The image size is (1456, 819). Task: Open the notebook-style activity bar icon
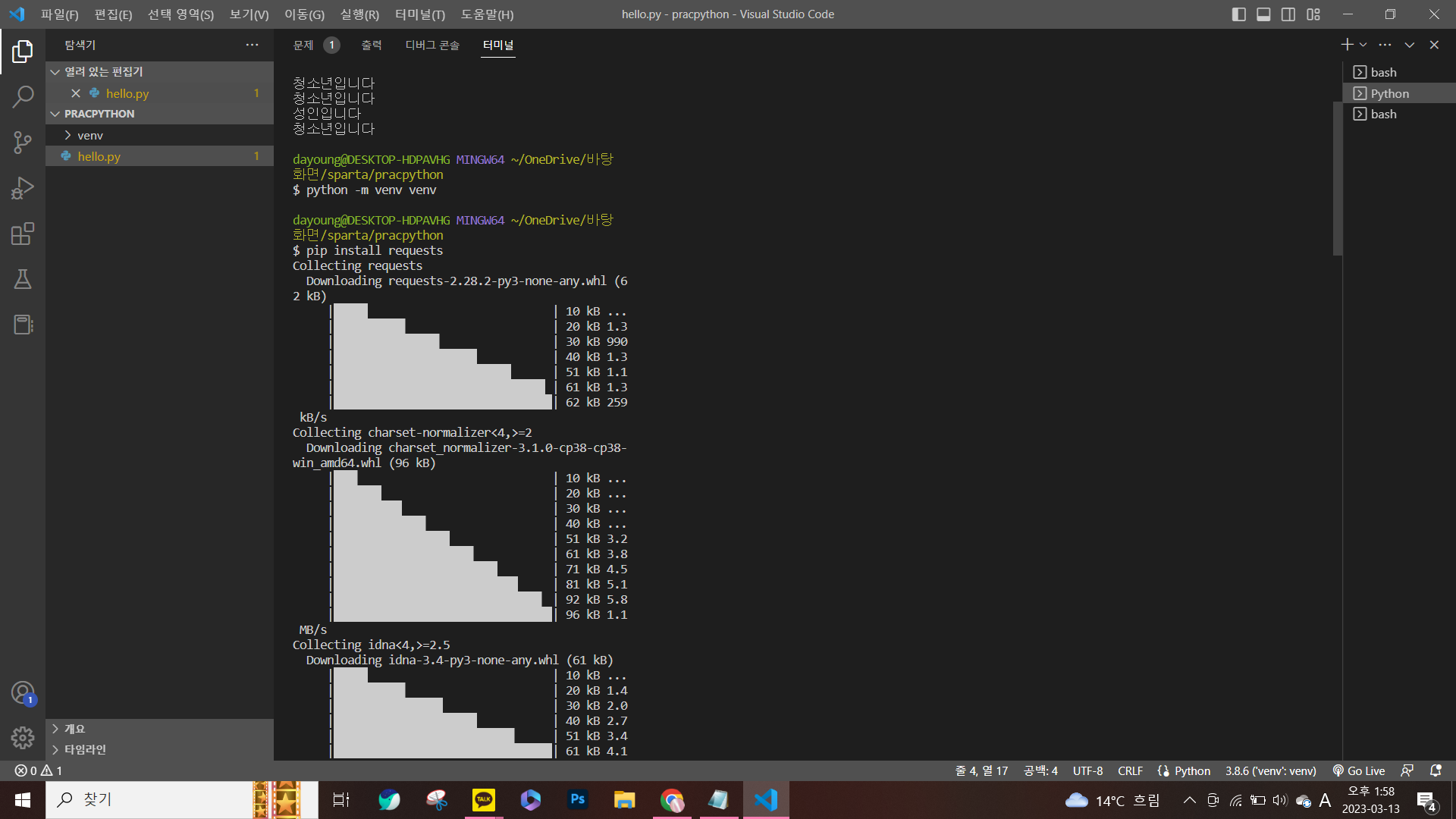(x=23, y=325)
